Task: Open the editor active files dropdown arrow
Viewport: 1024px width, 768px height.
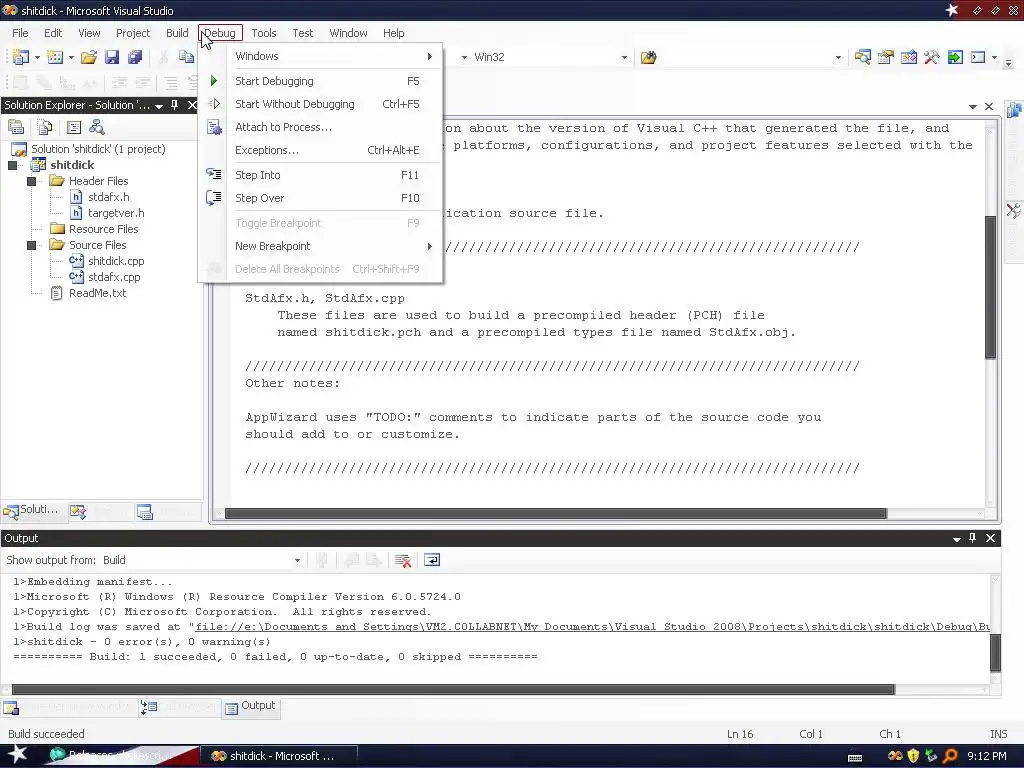Action: (972, 106)
